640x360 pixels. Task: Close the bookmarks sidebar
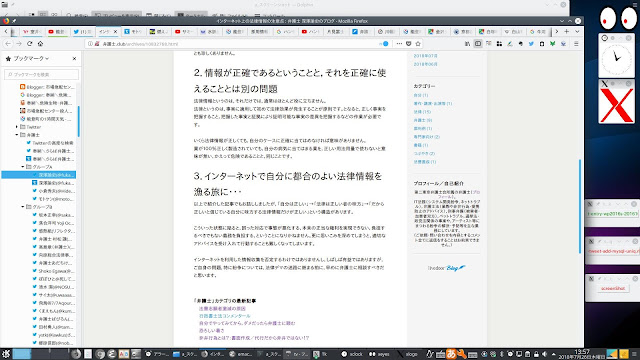click(74, 59)
